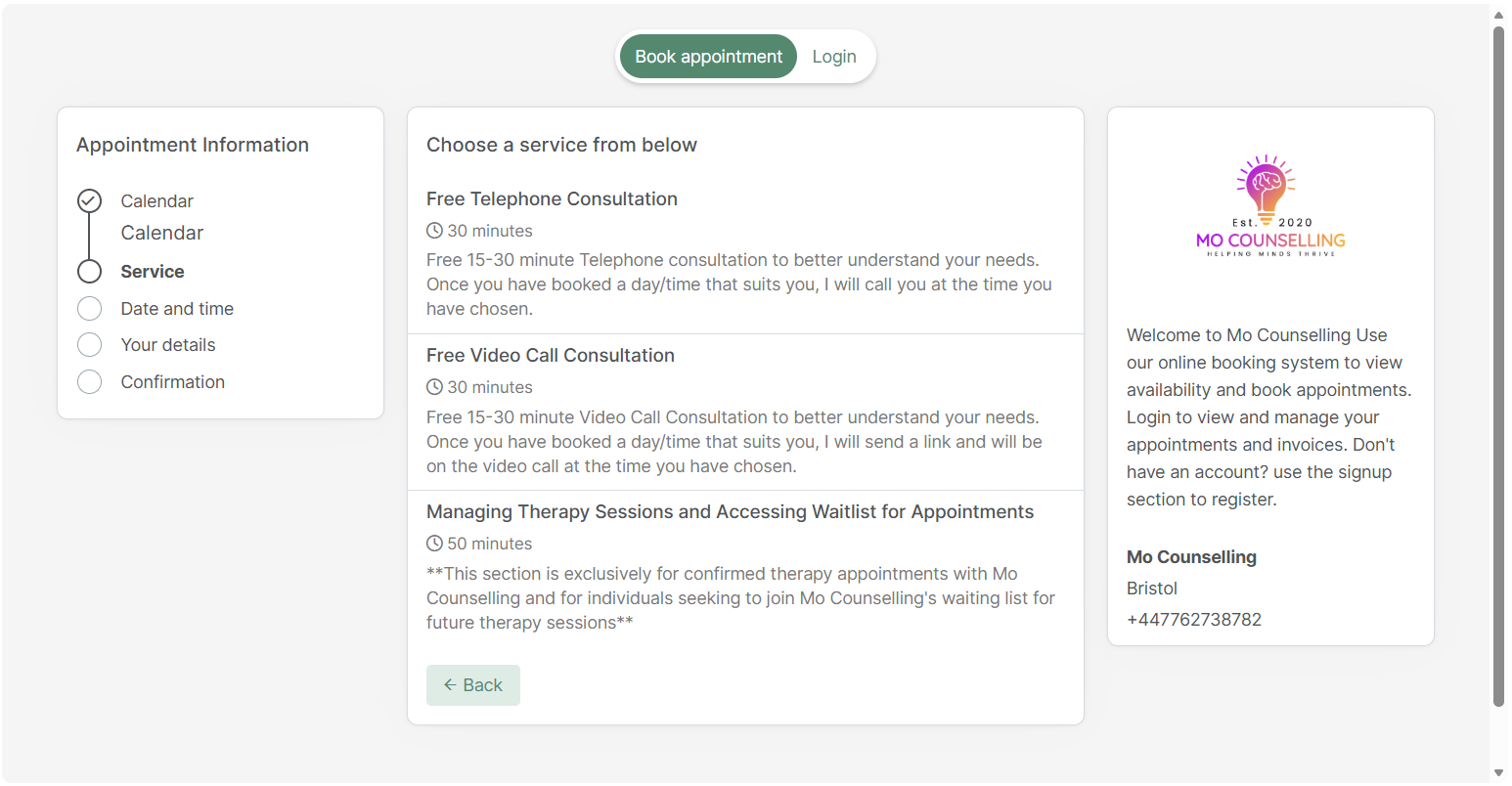Click the scrollbar down arrow

(x=1498, y=773)
